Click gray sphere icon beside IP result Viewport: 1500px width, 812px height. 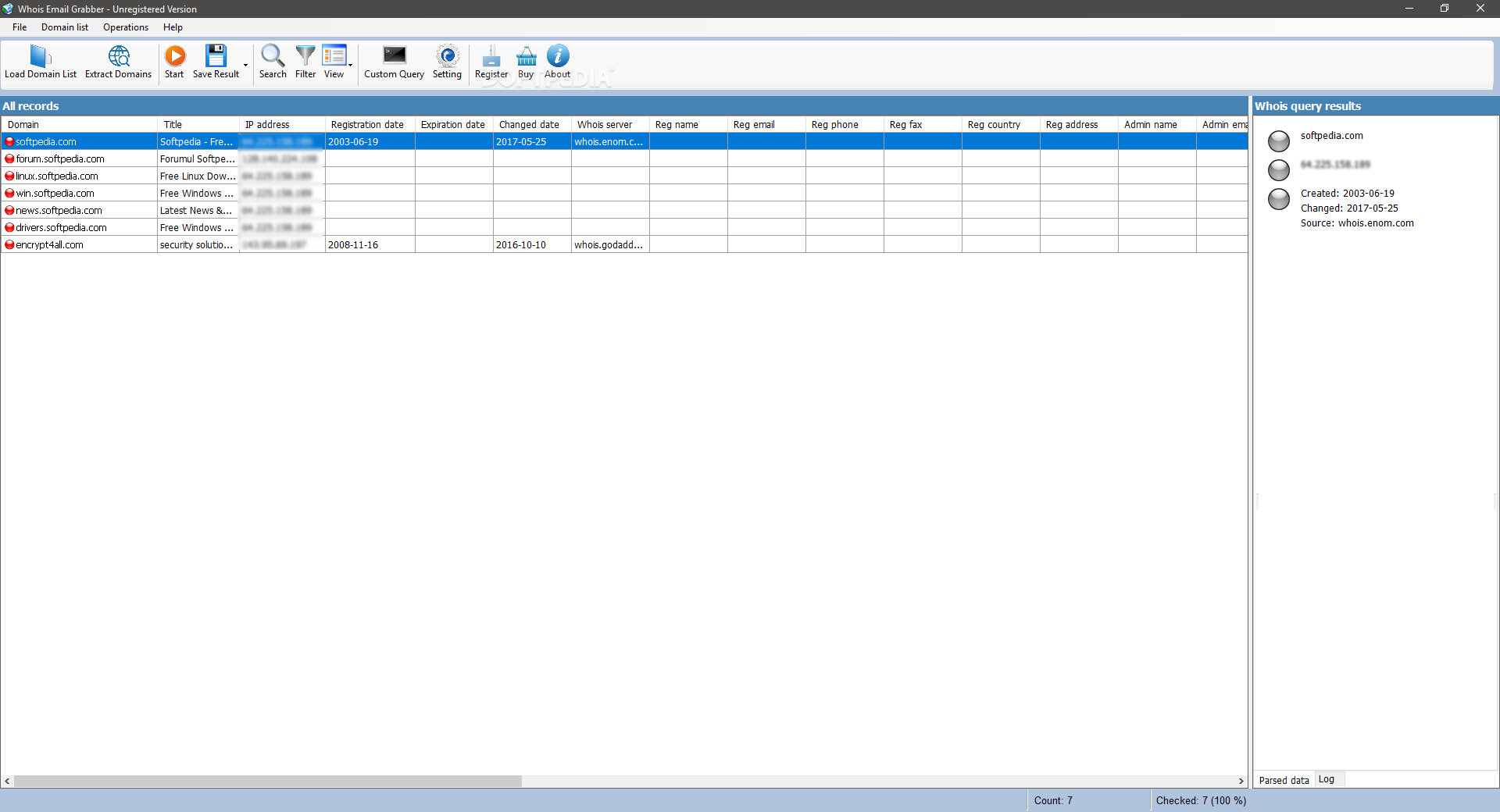1279,170
